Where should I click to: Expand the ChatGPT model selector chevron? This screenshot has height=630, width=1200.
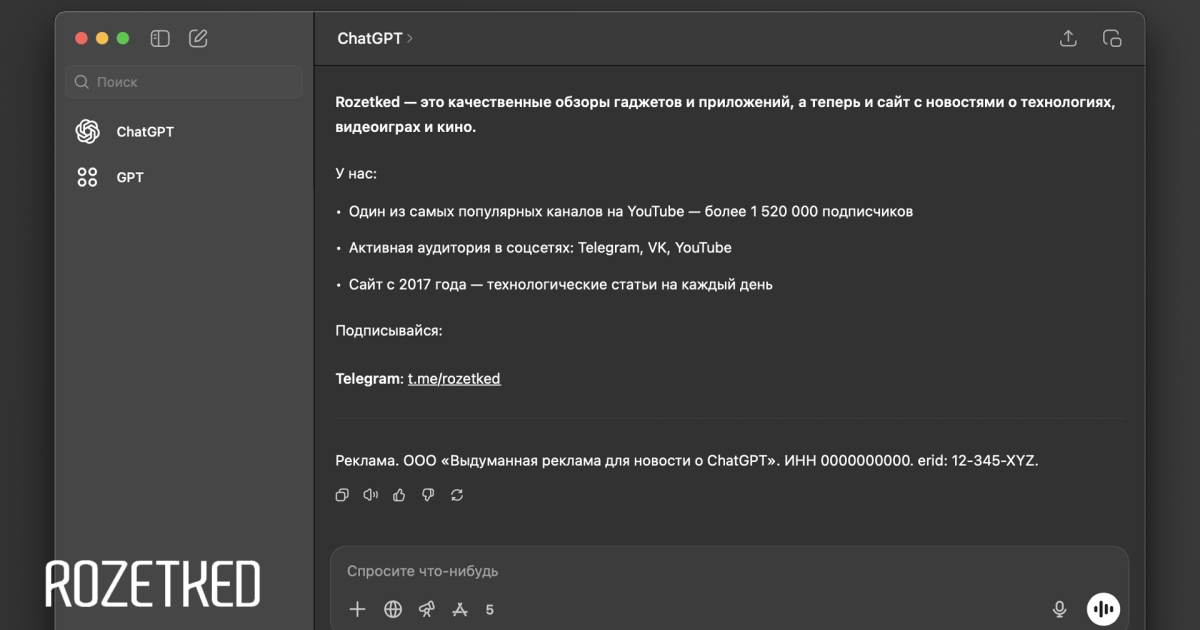[410, 39]
